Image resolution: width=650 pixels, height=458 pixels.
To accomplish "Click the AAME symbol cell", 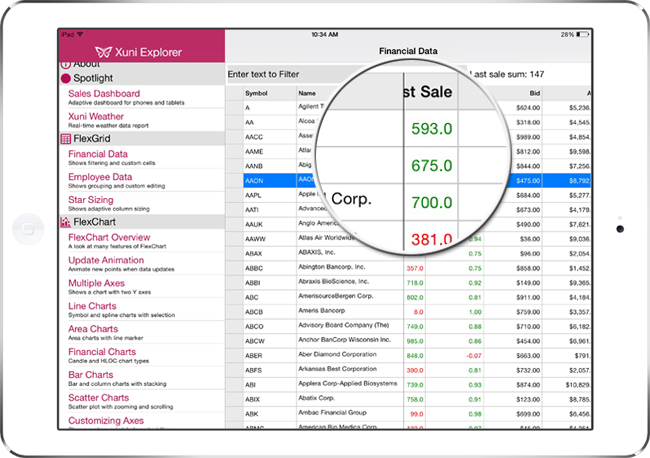I will coord(270,151).
